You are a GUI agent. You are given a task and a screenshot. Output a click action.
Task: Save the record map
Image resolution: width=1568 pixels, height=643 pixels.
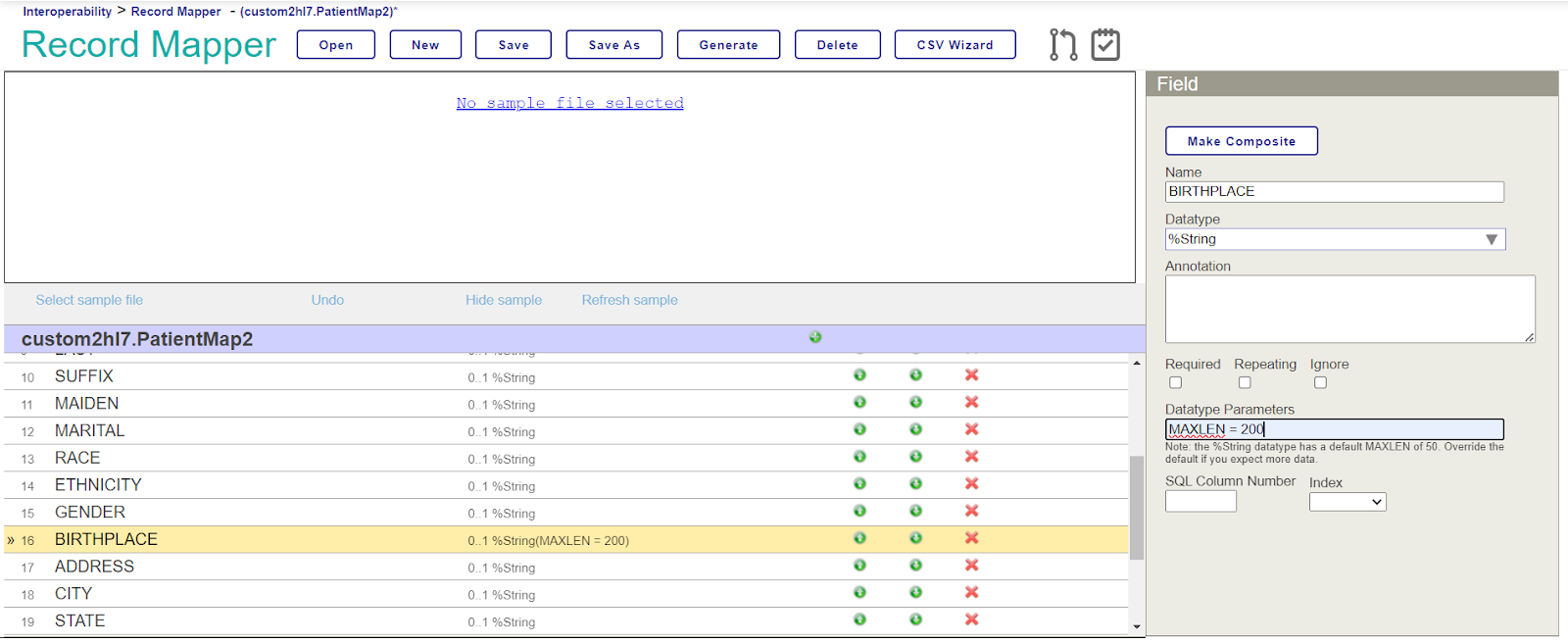pyautogui.click(x=514, y=45)
